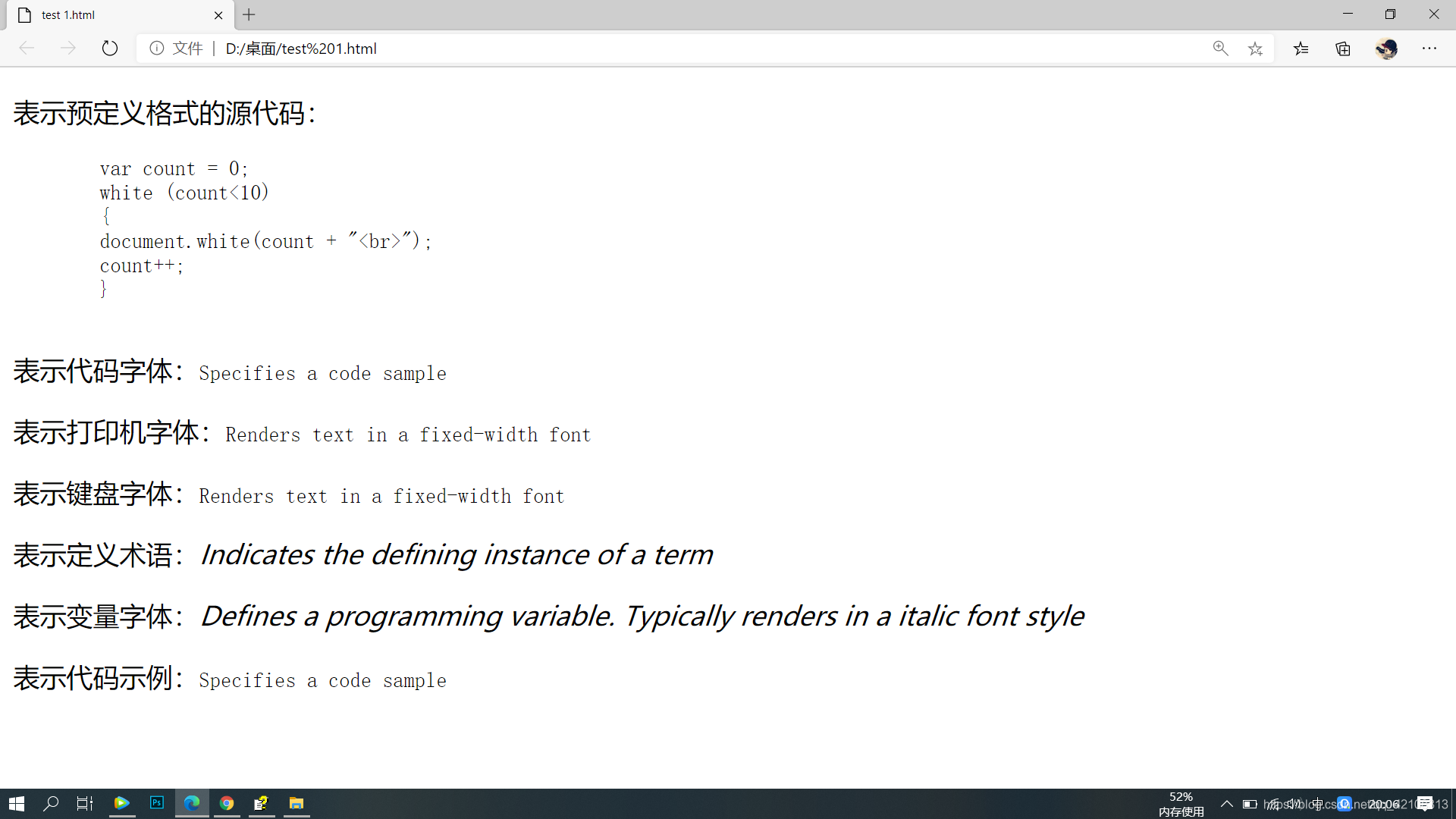Open Settings and more ellipsis menu
1456x819 pixels.
1429,49
